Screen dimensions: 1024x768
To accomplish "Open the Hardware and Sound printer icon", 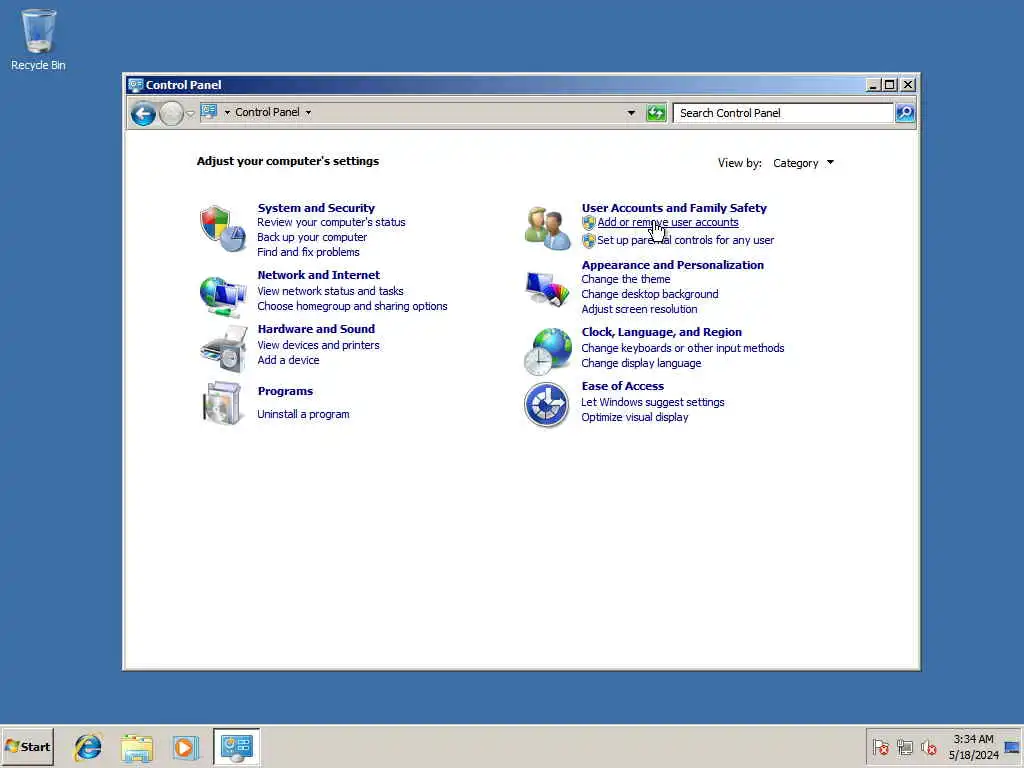I will pos(223,349).
